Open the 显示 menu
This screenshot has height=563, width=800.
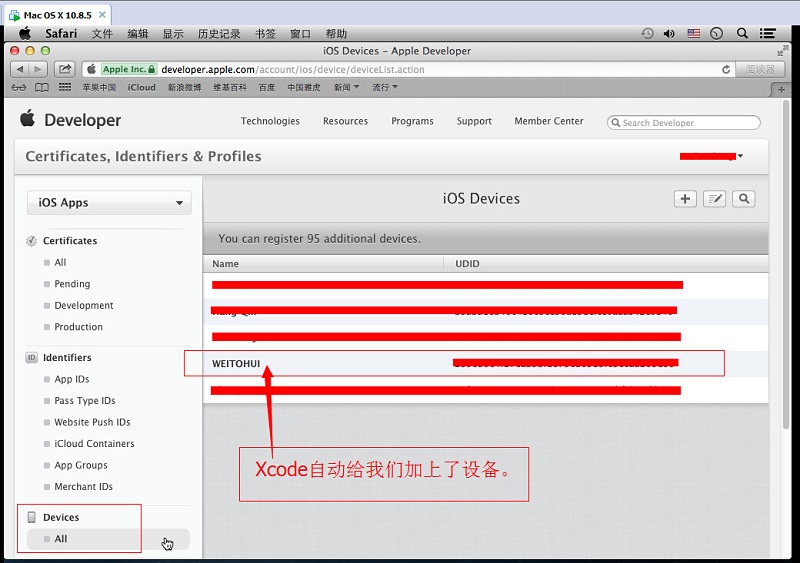pyautogui.click(x=173, y=34)
